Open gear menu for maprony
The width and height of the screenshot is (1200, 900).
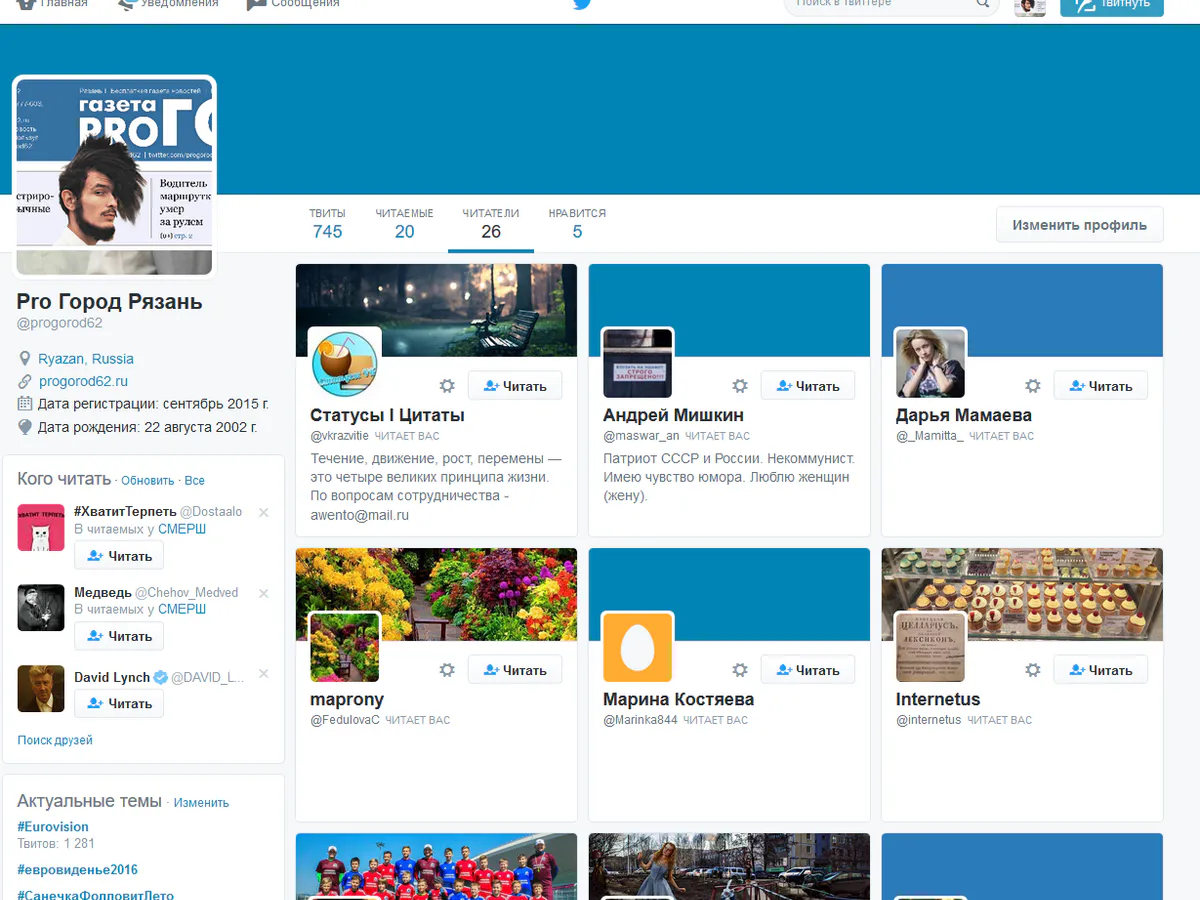447,670
